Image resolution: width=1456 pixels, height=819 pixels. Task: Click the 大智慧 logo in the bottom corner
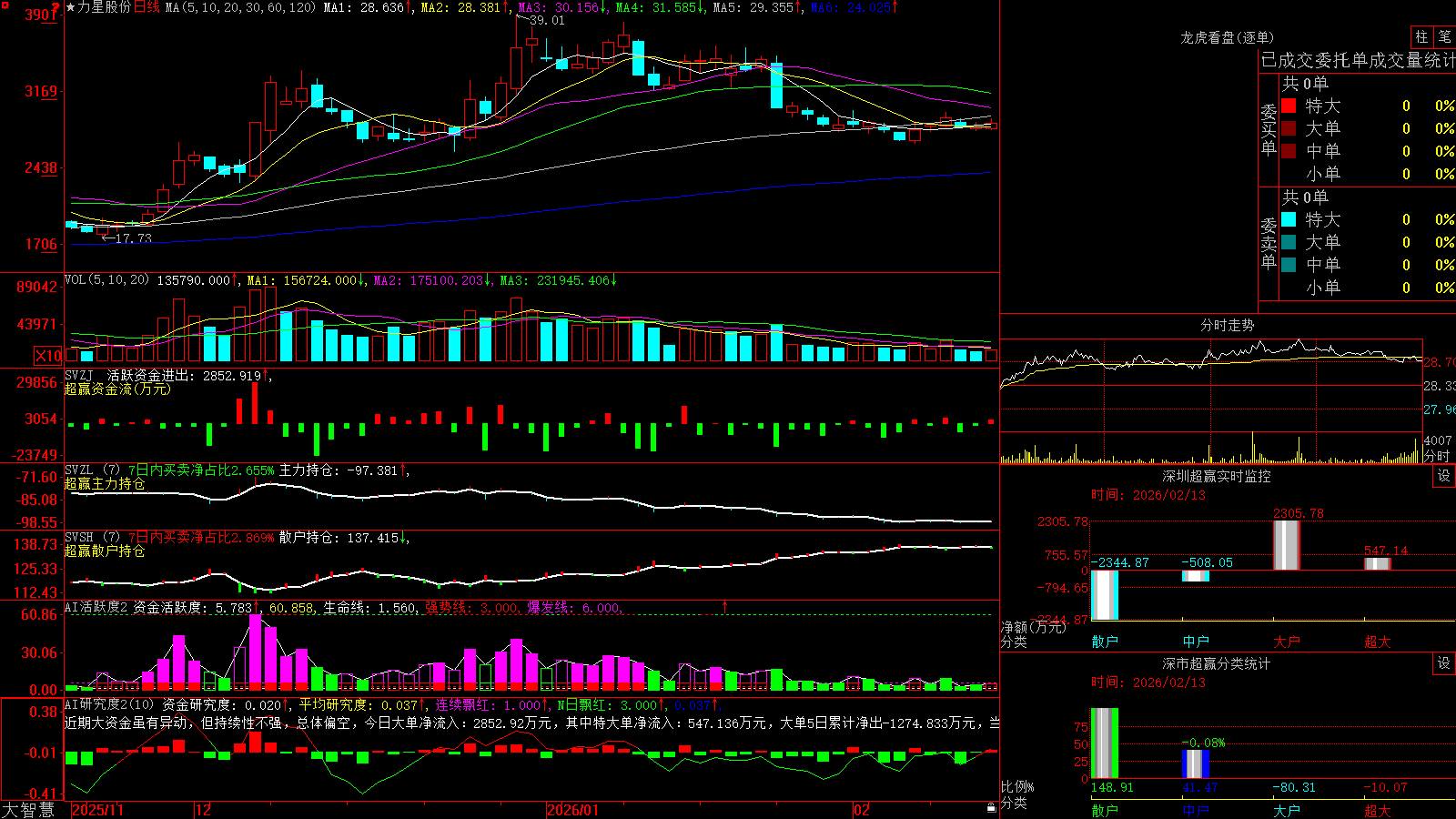click(x=29, y=809)
